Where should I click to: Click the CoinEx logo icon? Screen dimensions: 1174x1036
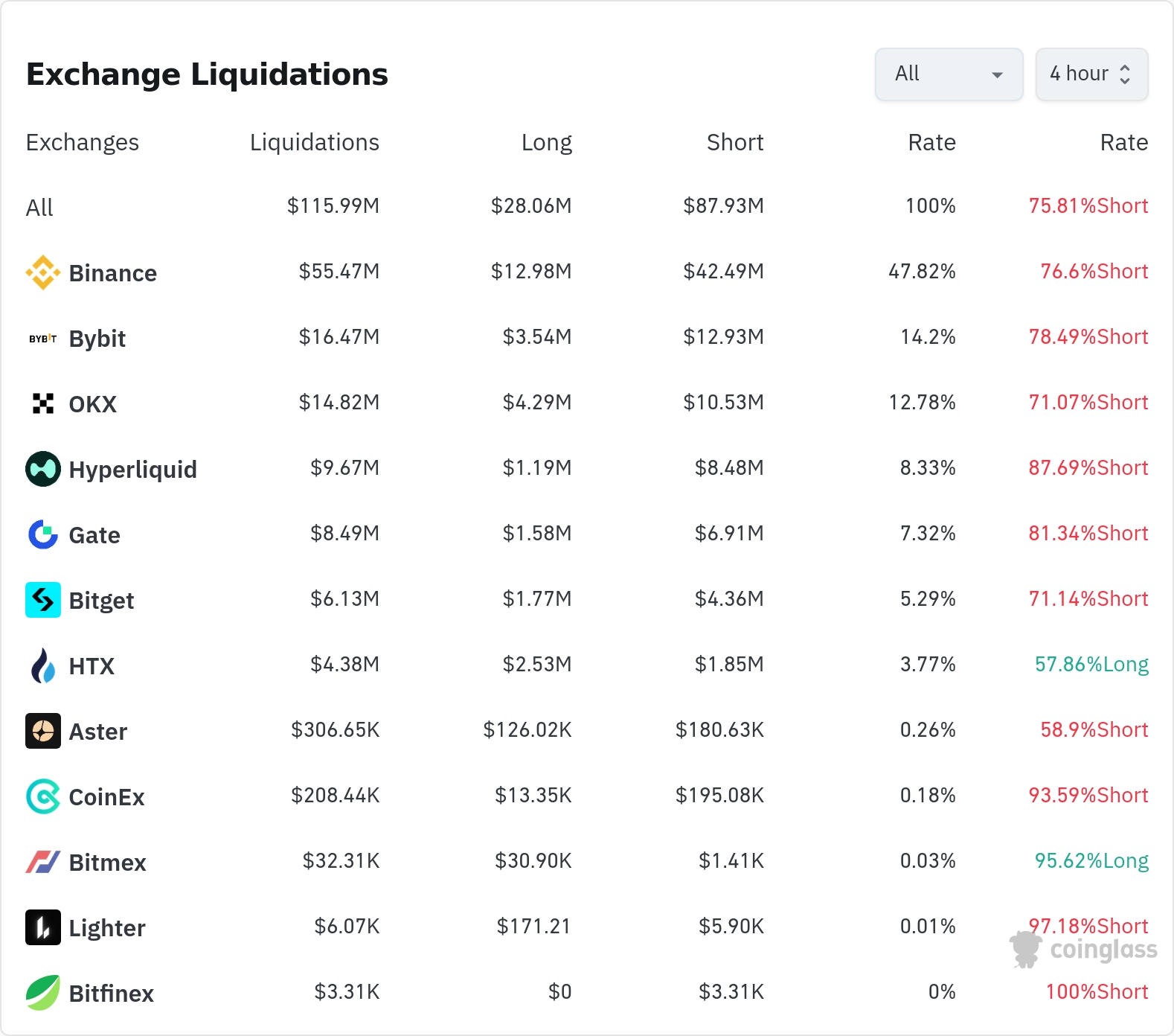coord(43,796)
